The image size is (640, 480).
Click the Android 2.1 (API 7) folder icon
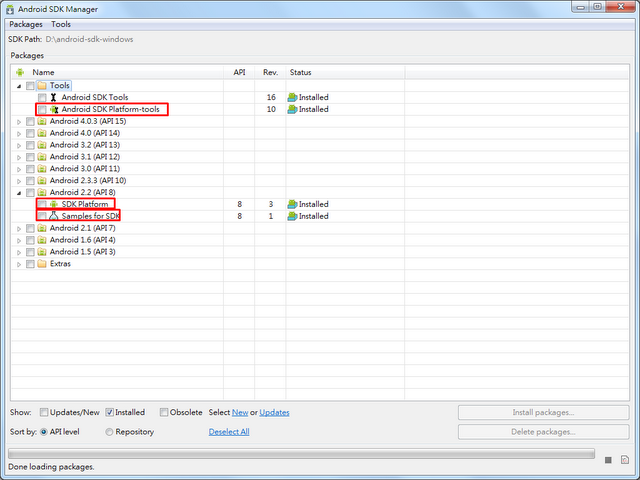pos(42,228)
